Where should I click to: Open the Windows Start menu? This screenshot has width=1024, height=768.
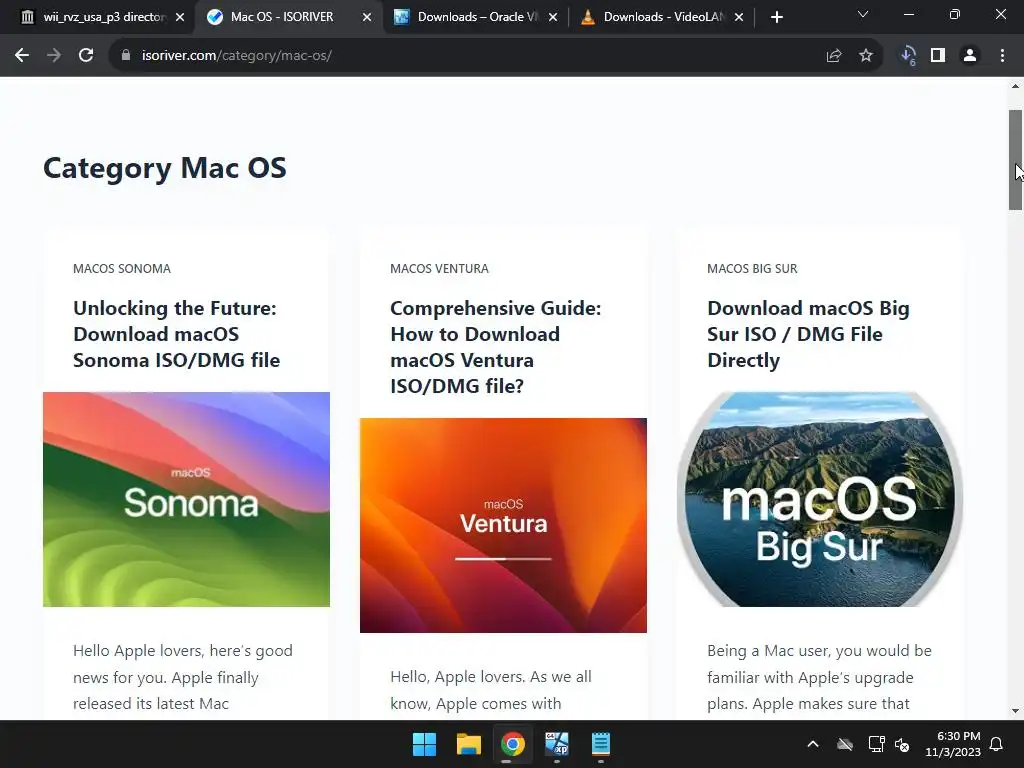pyautogui.click(x=424, y=744)
